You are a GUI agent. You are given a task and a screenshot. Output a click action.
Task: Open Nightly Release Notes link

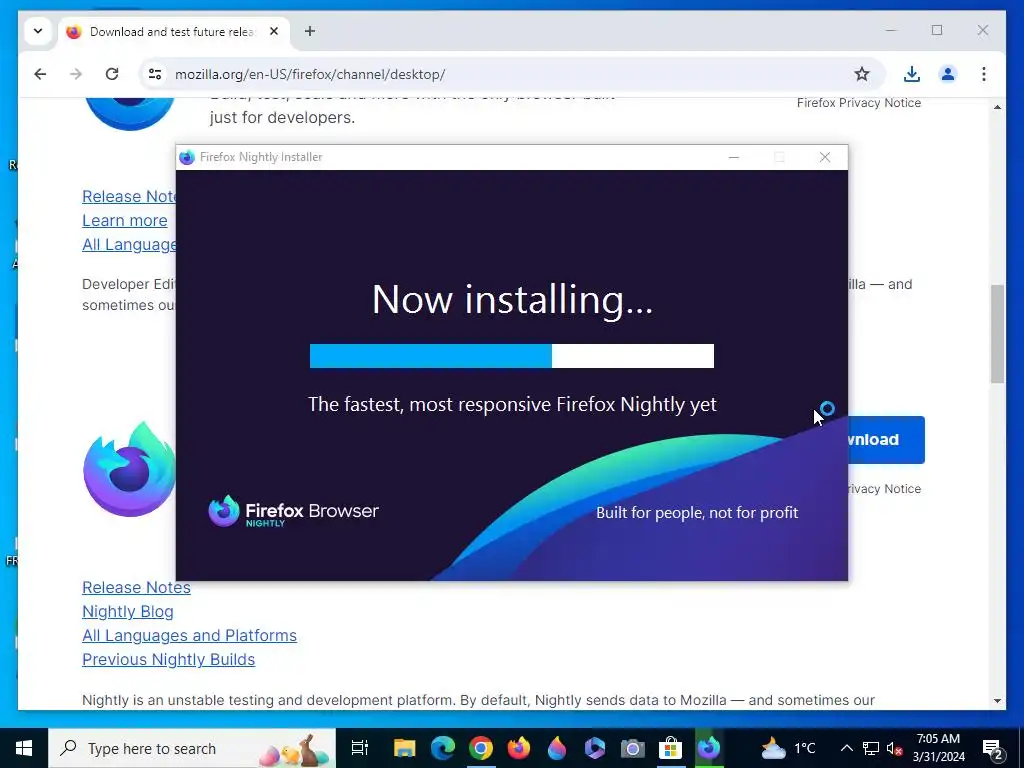pos(136,587)
